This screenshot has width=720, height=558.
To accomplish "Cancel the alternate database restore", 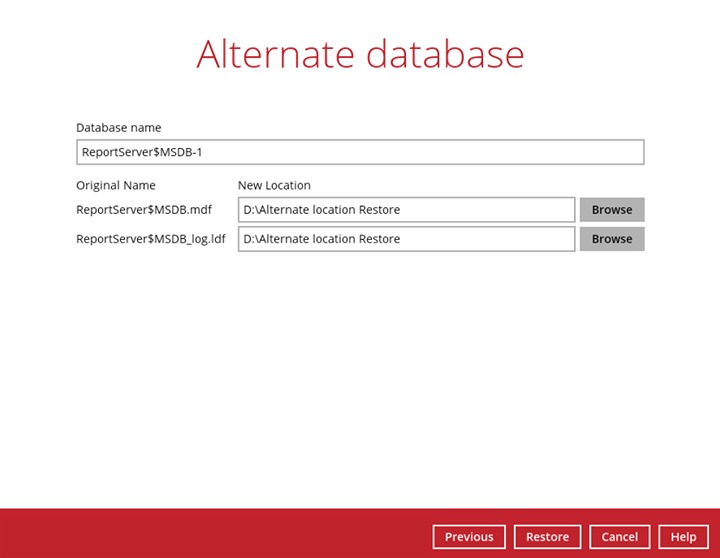I will (620, 537).
